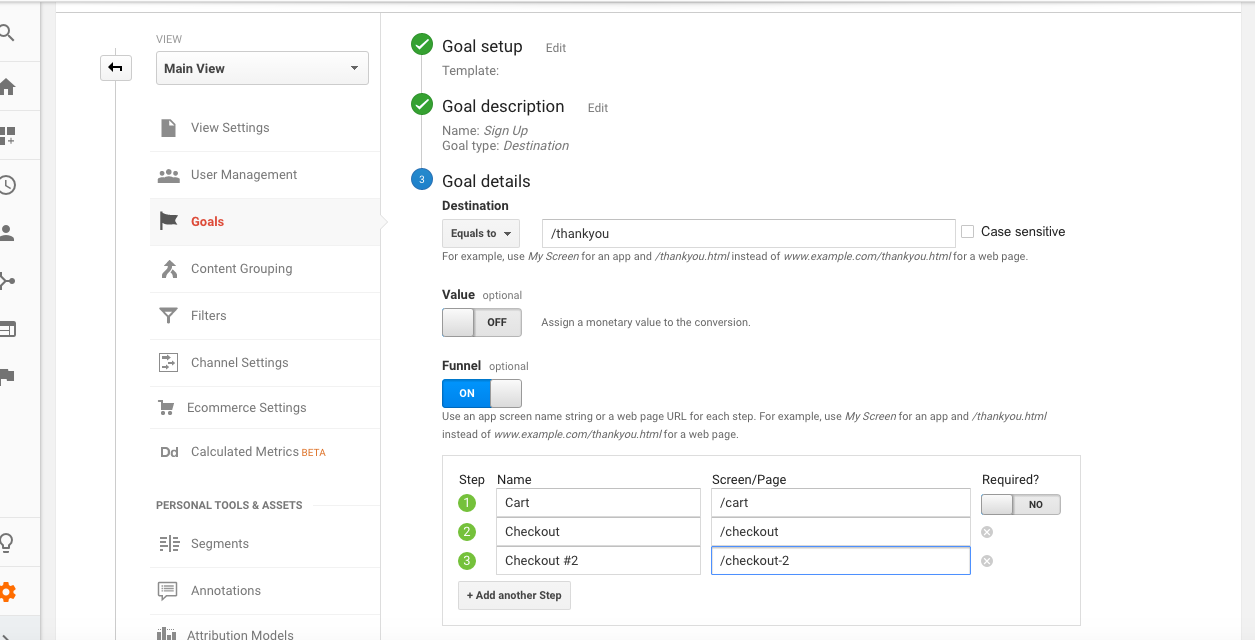Open Behavior layout icon in left rail
The height and width of the screenshot is (640, 1255).
point(7,329)
